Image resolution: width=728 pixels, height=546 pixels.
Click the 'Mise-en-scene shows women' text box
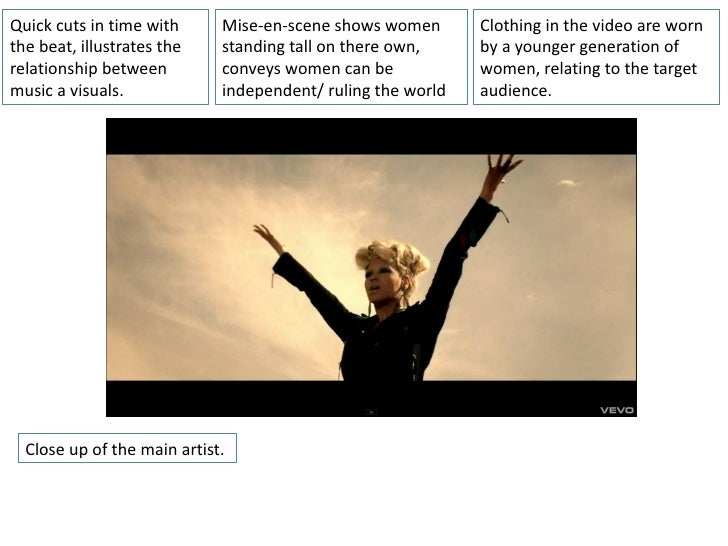(341, 57)
